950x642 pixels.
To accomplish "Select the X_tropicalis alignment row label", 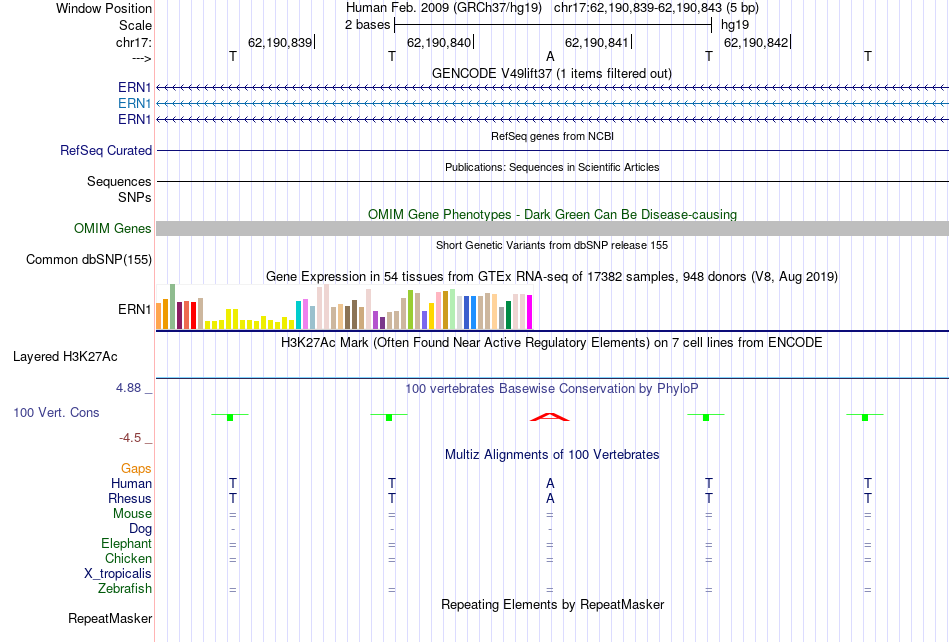I will click(118, 574).
